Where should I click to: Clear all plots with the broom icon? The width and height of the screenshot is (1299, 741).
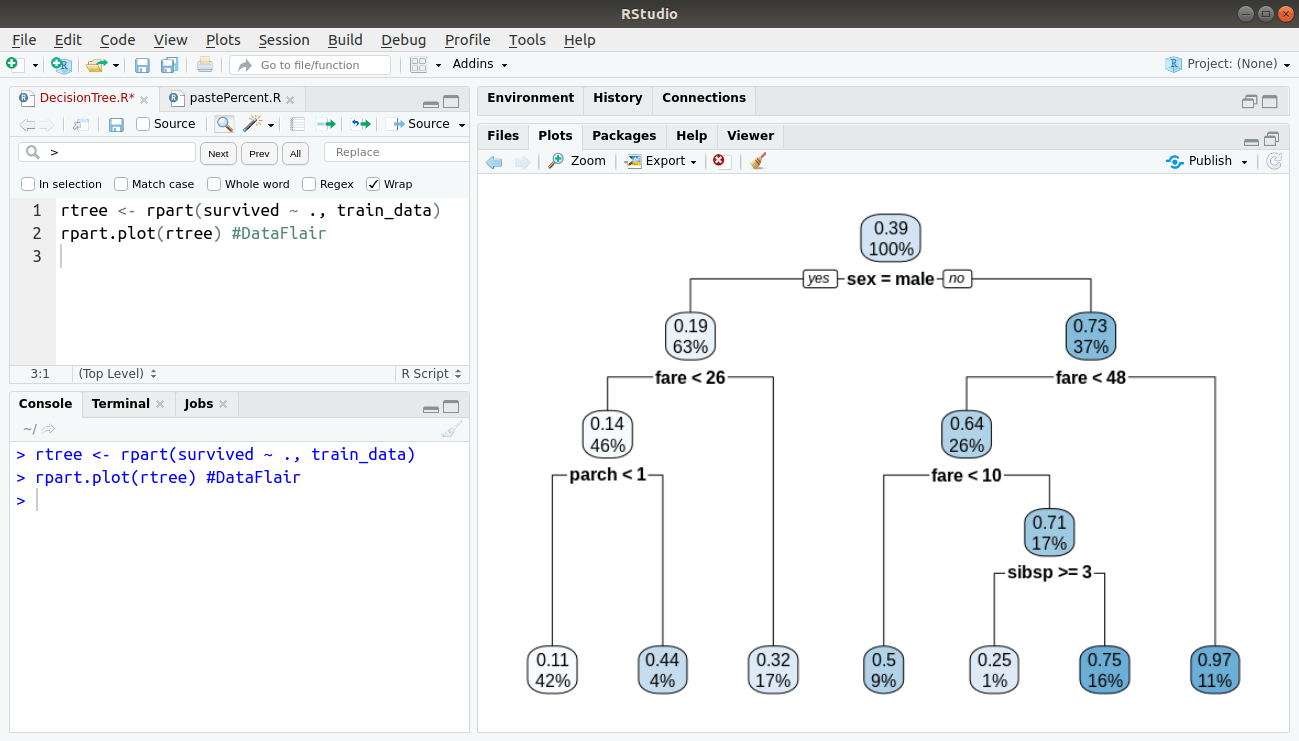(758, 160)
